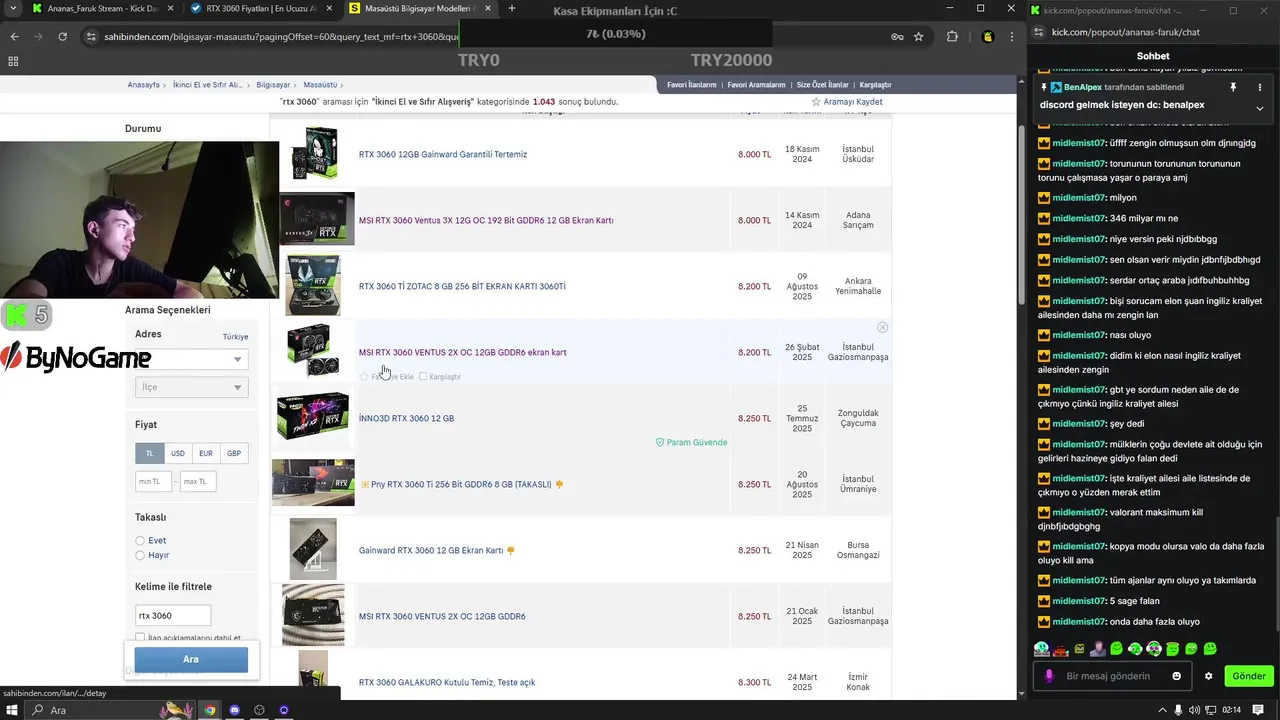1280x720 pixels.
Task: Open Chrome extensions puzzle icon
Action: (952, 37)
